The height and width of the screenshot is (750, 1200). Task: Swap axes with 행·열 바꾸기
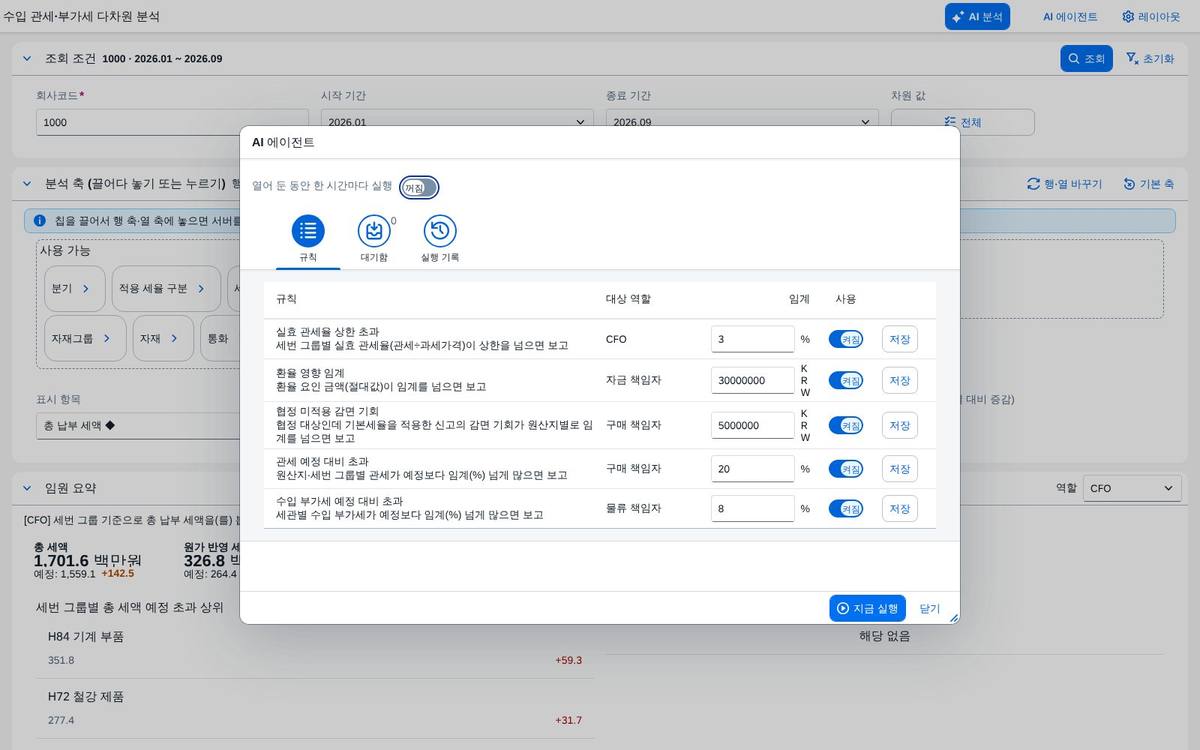[1064, 184]
